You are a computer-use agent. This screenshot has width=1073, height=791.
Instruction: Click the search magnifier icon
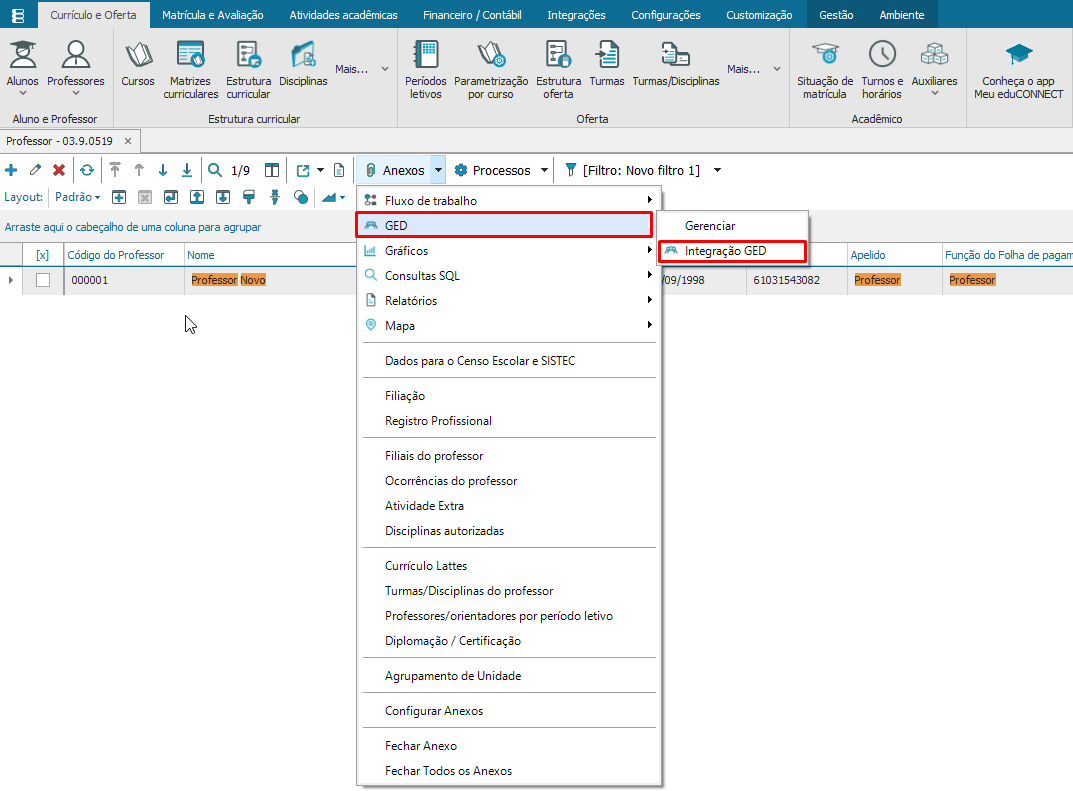click(215, 170)
